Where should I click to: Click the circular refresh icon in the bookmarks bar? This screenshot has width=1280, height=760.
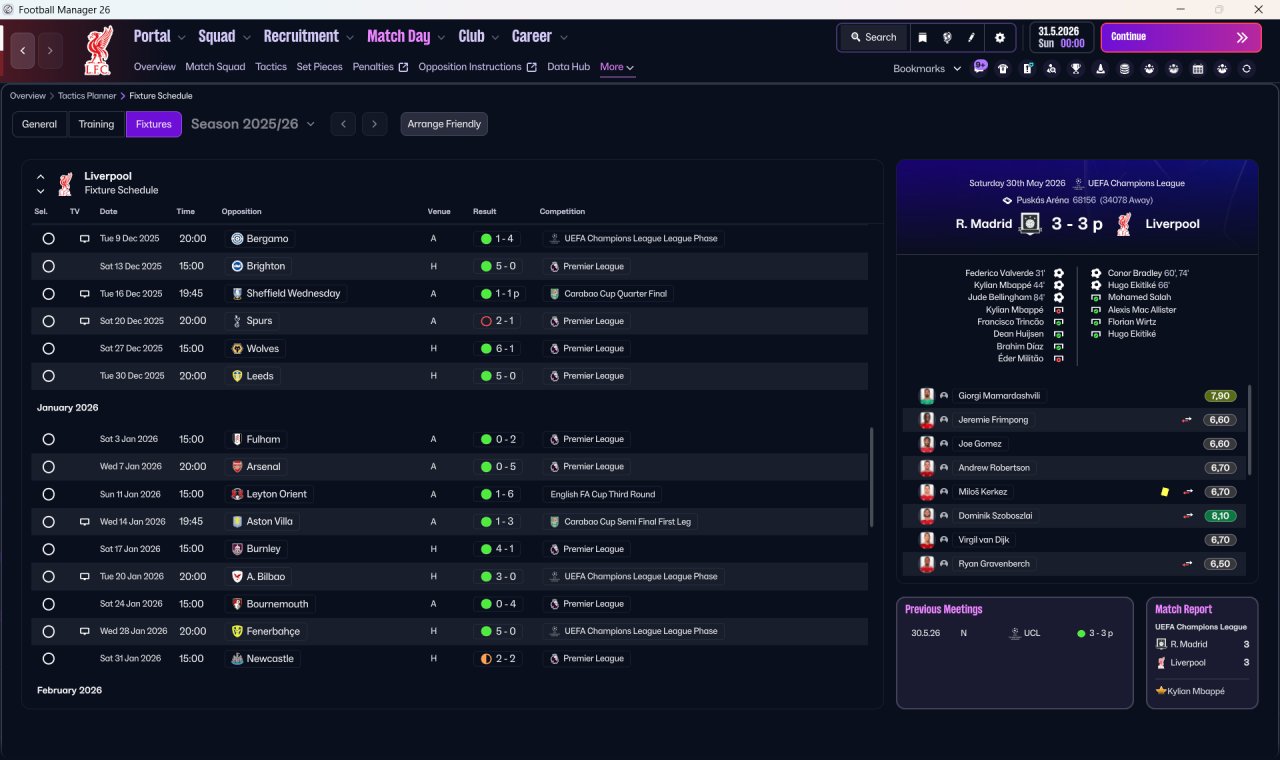1246,69
